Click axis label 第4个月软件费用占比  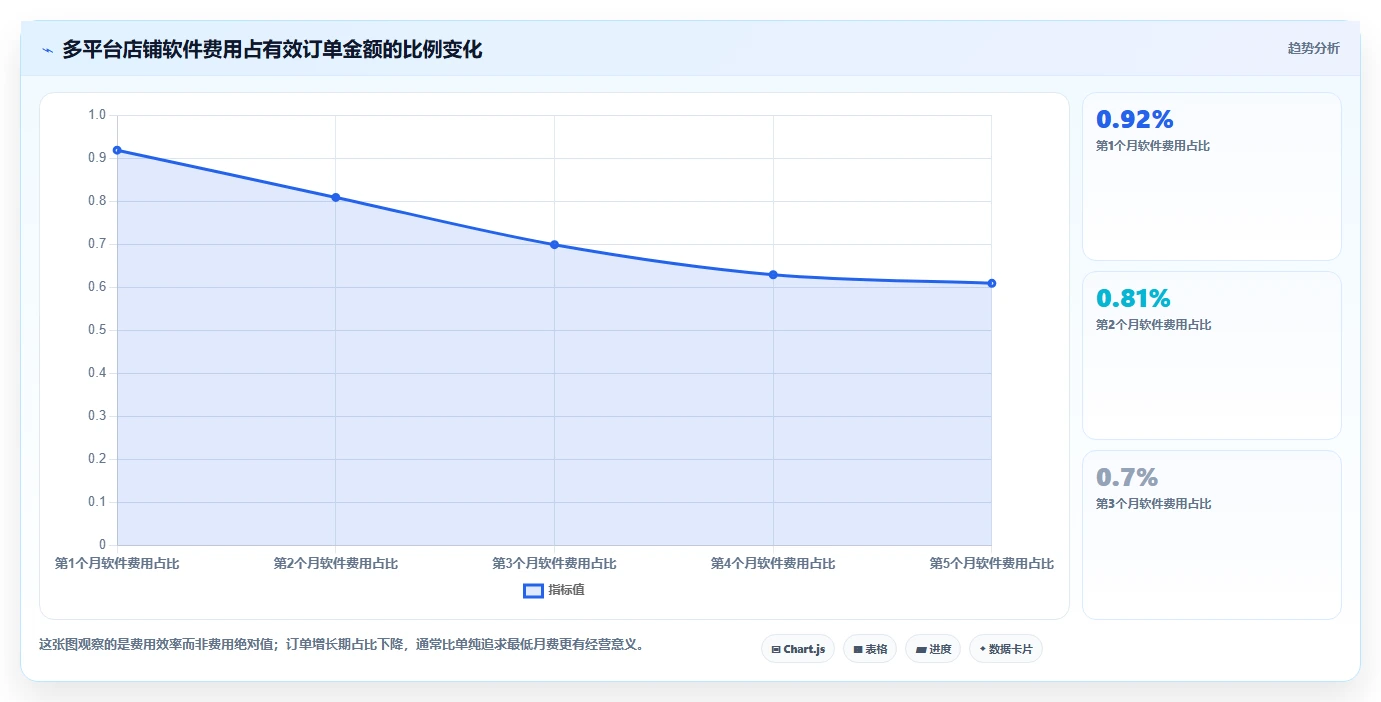click(773, 564)
